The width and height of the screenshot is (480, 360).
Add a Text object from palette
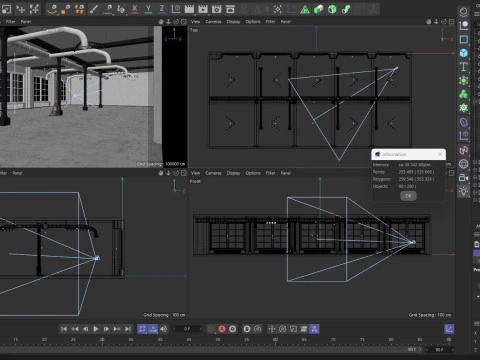pyautogui.click(x=463, y=67)
